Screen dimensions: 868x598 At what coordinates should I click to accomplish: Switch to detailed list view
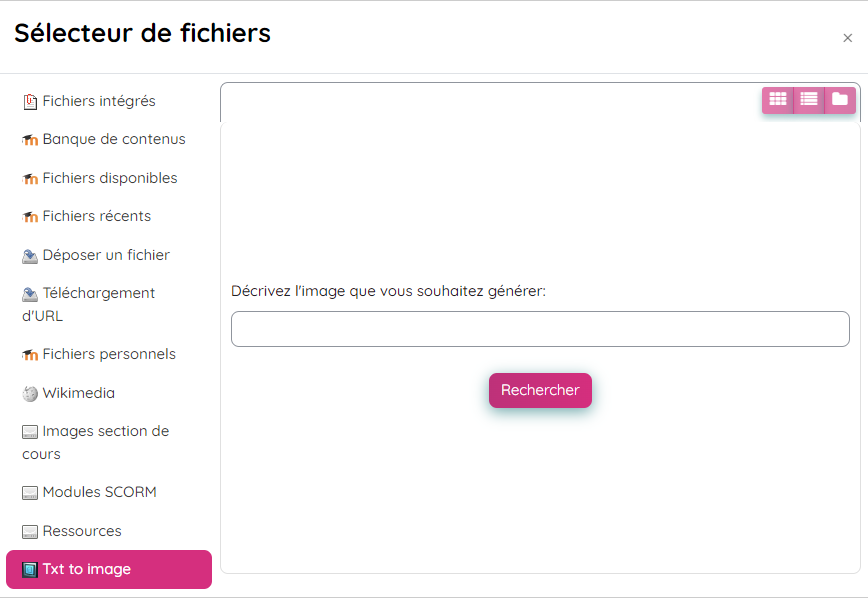coord(809,100)
